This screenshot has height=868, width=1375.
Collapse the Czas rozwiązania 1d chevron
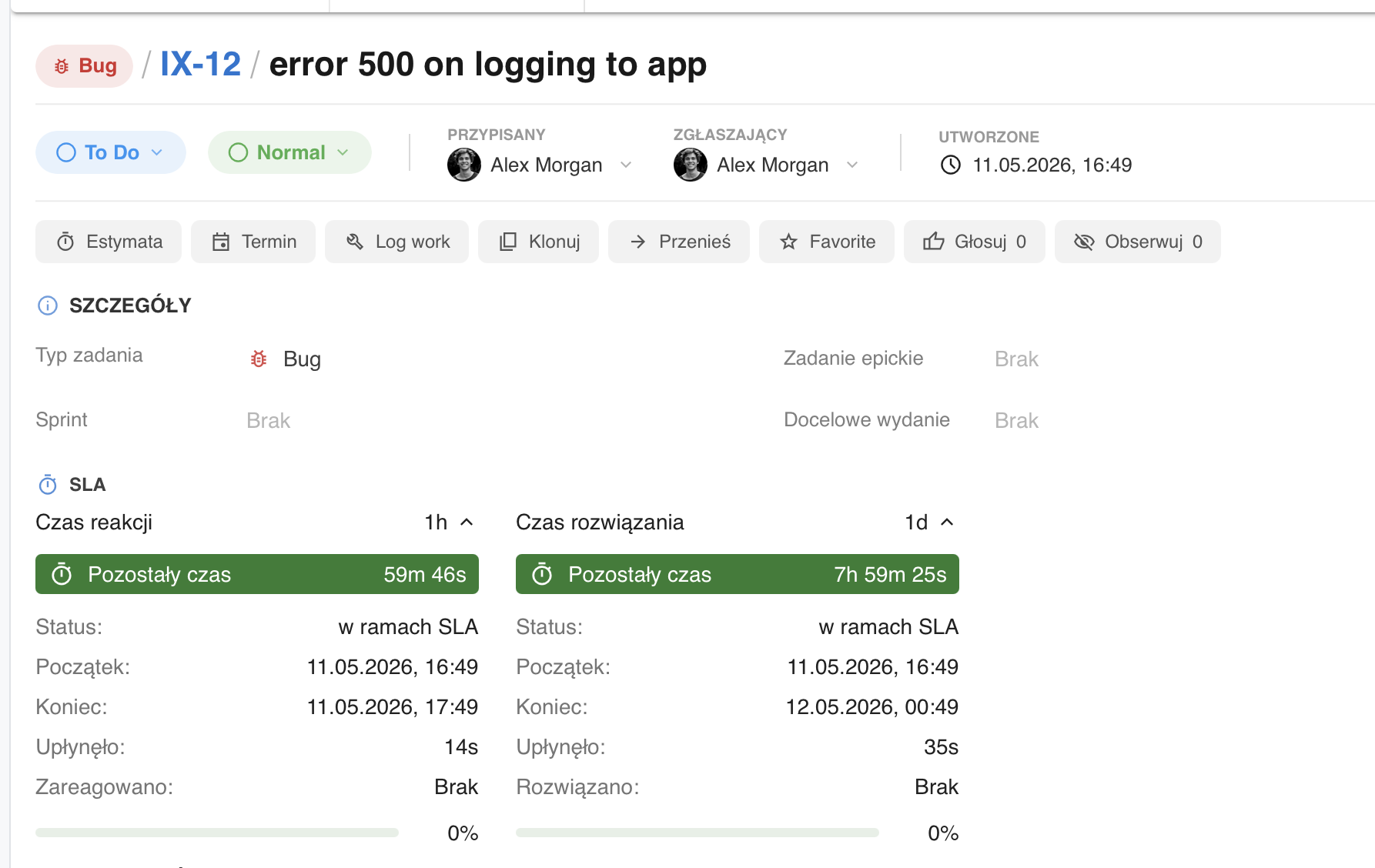coord(947,522)
